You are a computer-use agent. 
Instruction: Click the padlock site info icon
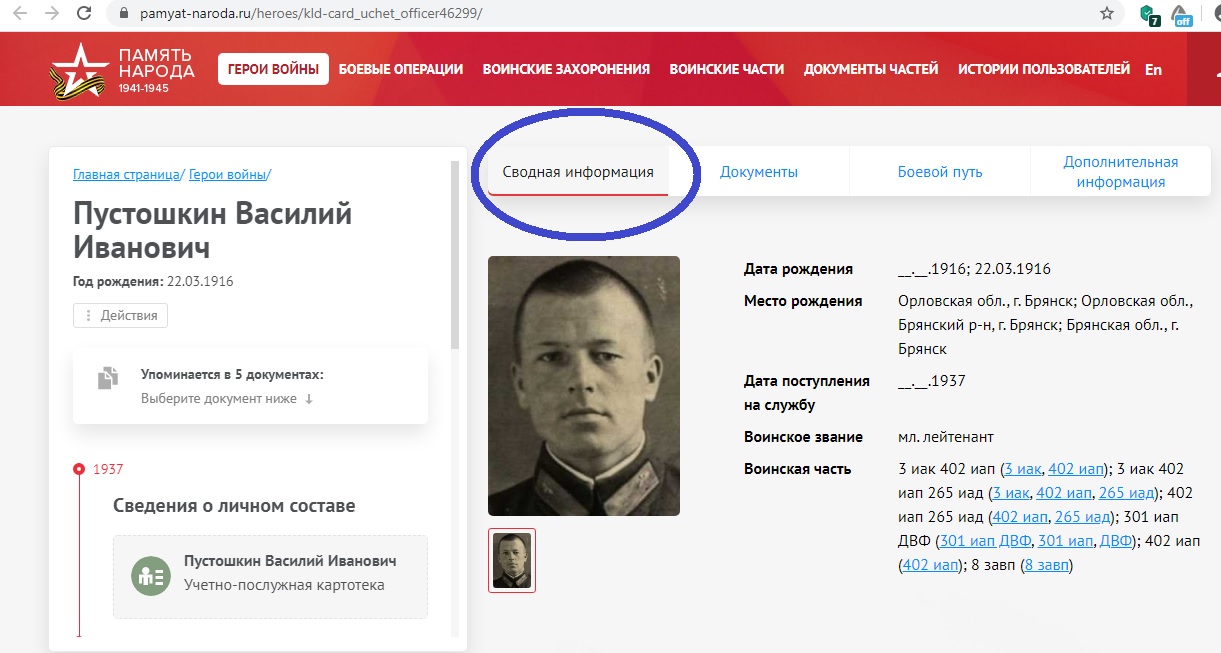124,15
